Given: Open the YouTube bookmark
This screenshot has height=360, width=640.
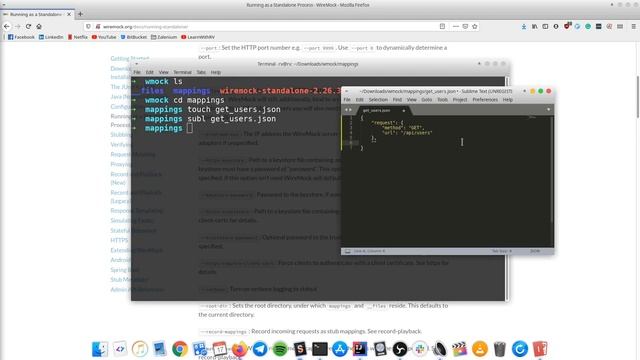Looking at the screenshot, I should tap(104, 37).
